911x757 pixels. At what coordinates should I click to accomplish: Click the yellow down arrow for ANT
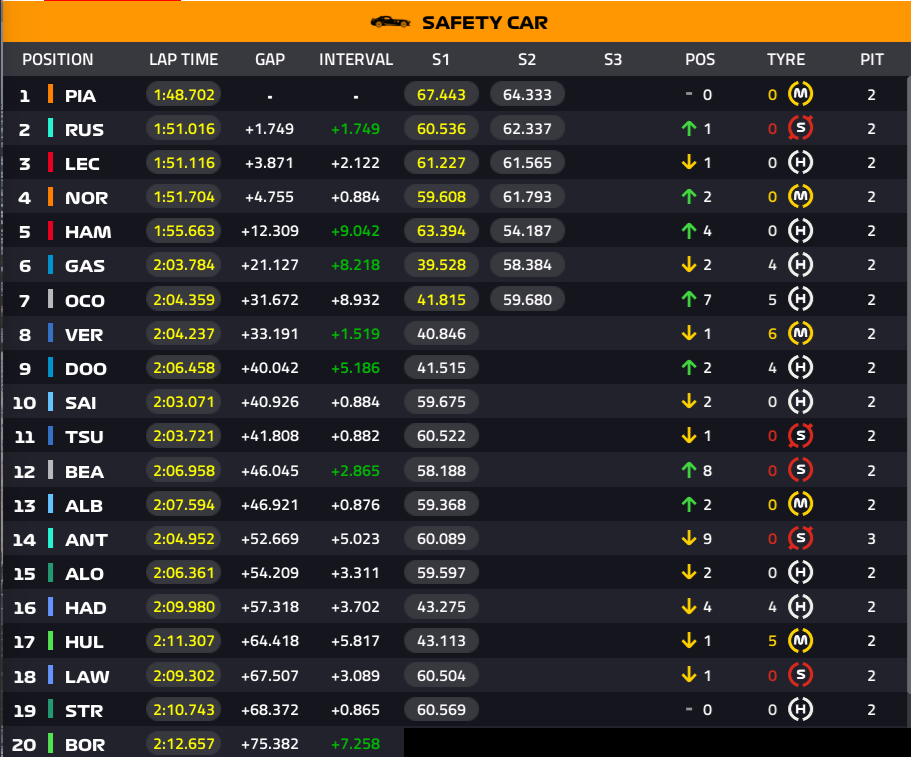tap(689, 539)
